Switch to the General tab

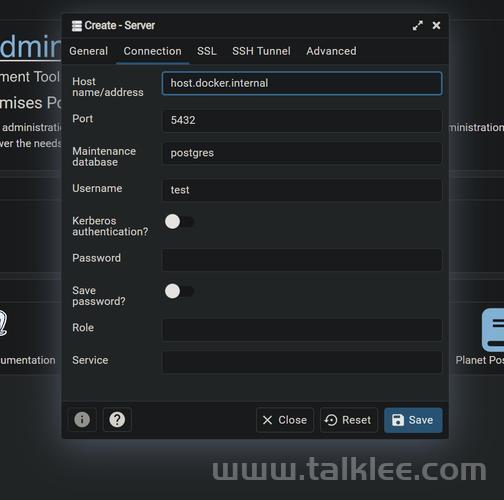(x=88, y=51)
